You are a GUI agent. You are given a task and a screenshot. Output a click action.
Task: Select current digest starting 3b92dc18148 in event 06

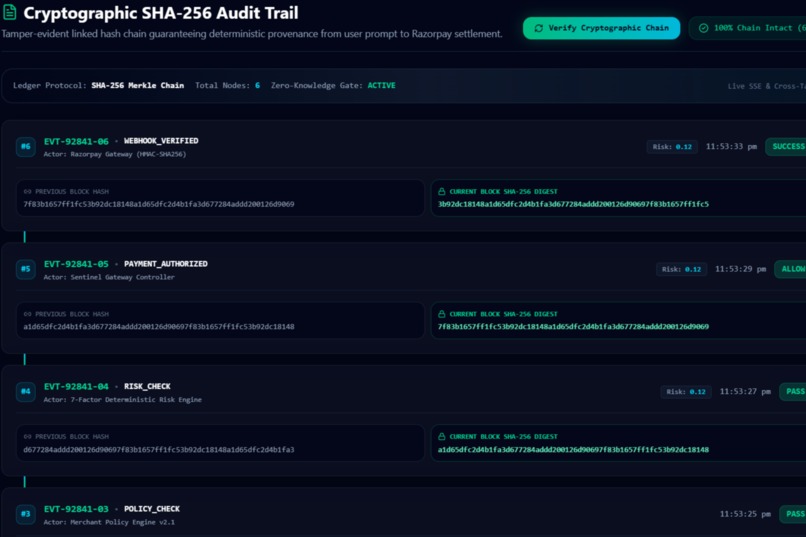573,204
